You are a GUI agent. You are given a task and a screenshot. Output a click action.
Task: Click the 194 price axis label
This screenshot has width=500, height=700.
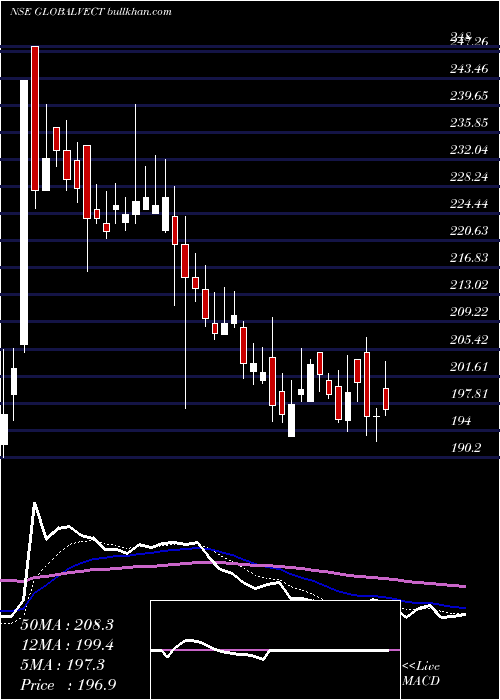[460, 421]
